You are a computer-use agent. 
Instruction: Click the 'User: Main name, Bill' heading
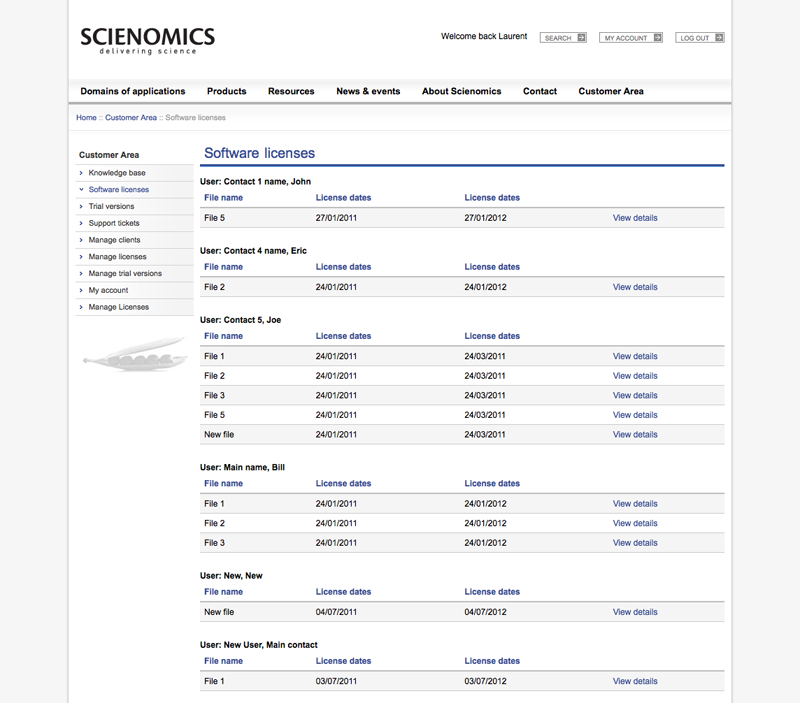pyautogui.click(x=242, y=467)
